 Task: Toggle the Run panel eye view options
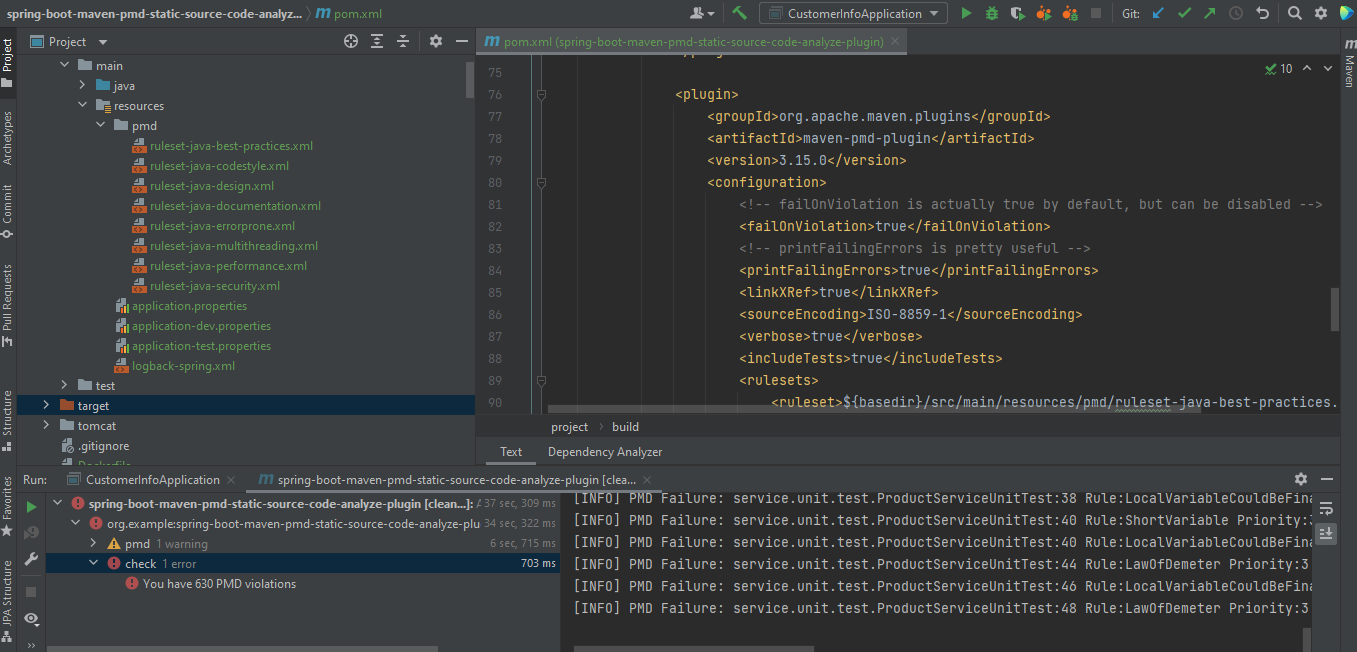[x=31, y=619]
